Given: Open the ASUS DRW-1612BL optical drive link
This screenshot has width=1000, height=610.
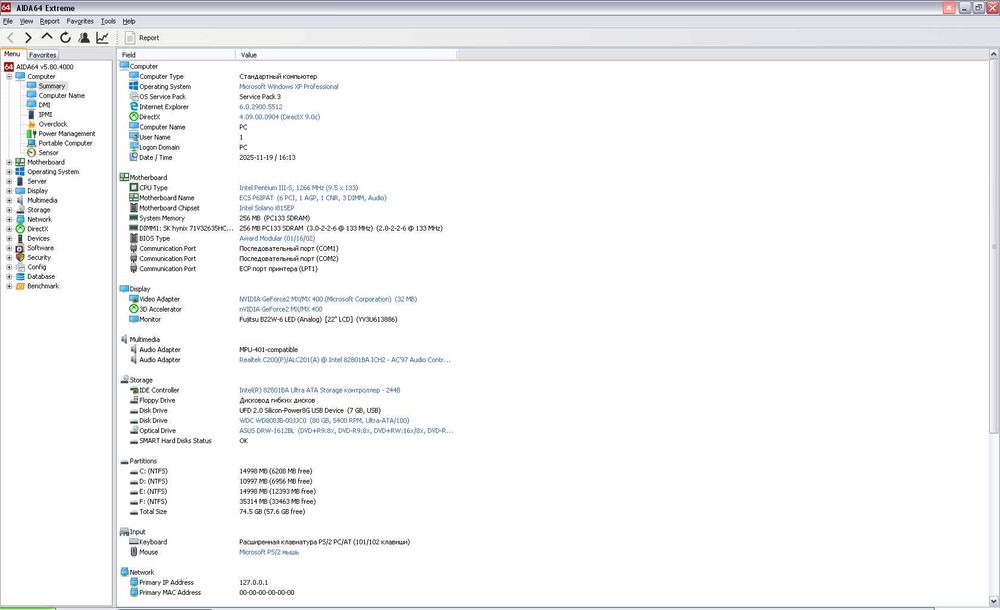Looking at the screenshot, I should click(346, 431).
